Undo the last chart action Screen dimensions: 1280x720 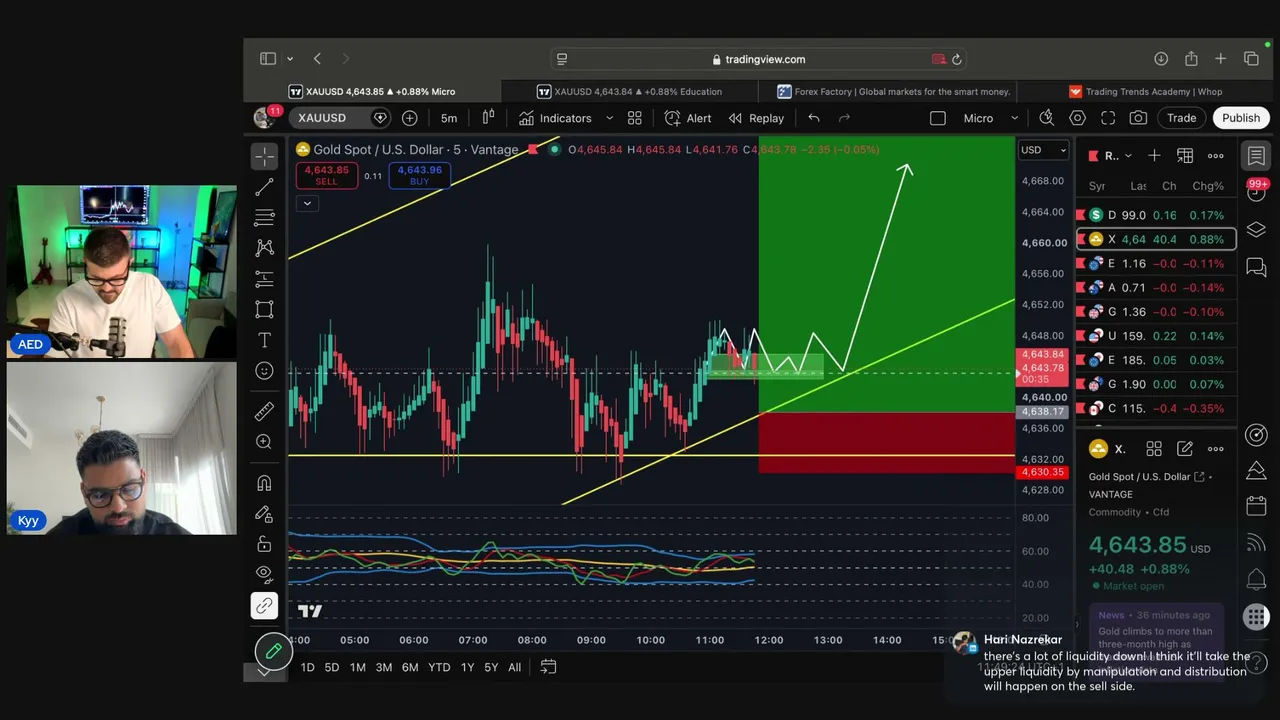click(x=814, y=118)
